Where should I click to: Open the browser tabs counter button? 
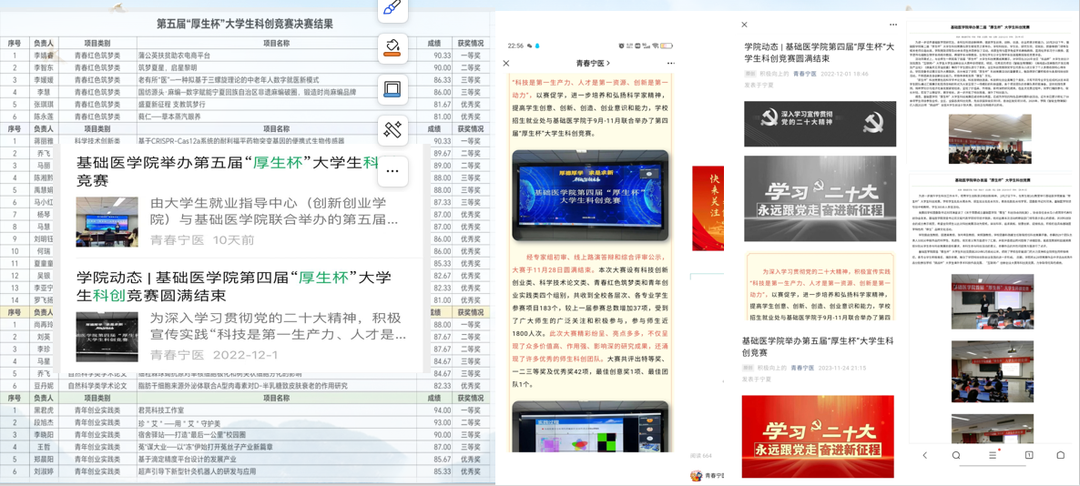[x=1029, y=455]
